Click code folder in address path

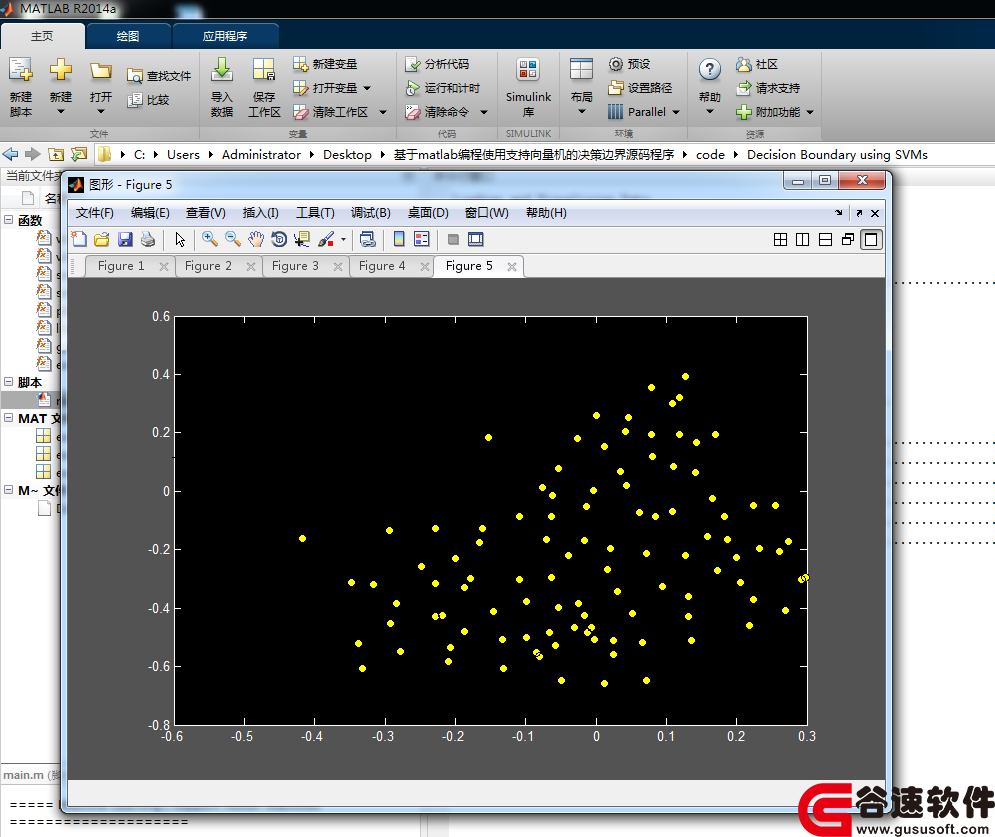click(710, 155)
